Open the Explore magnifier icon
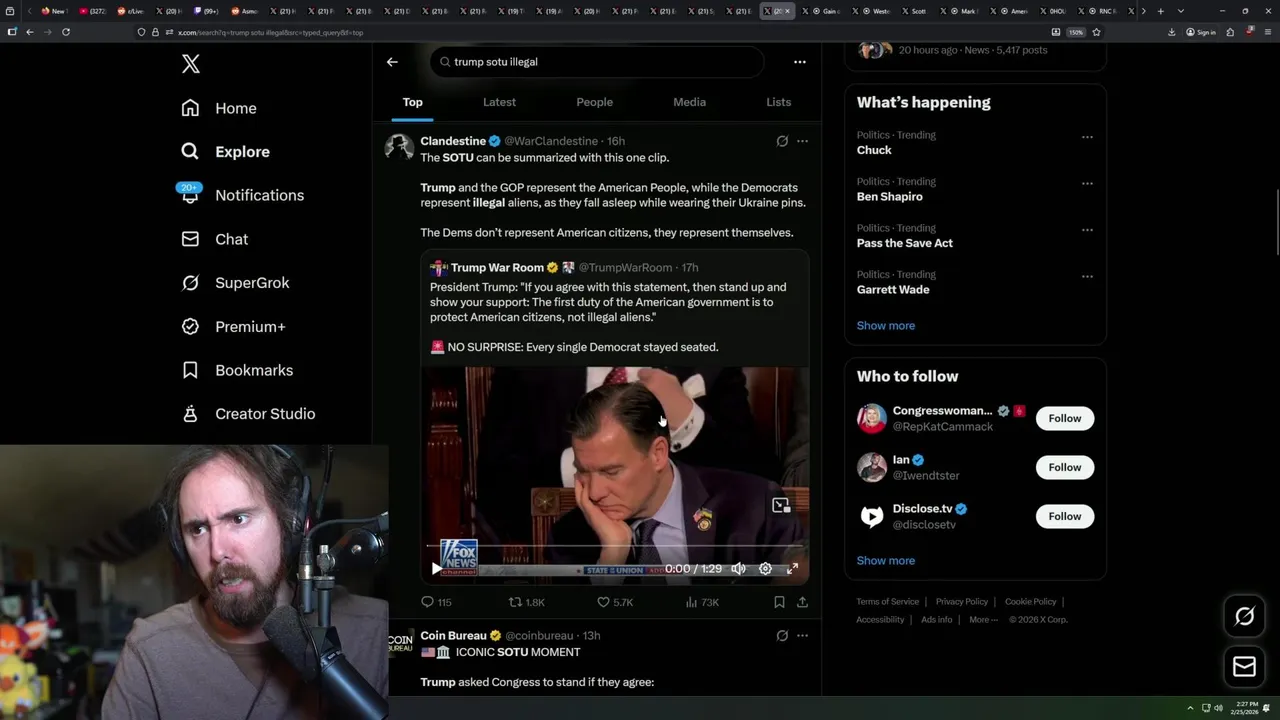The height and width of the screenshot is (720, 1280). pos(190,152)
